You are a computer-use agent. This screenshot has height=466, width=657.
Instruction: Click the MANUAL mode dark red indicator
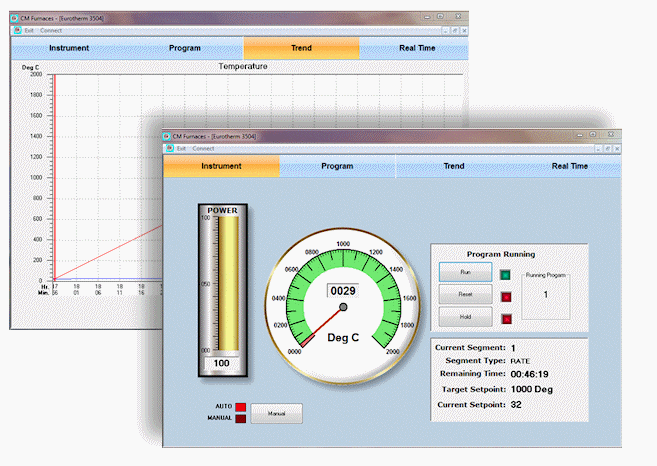(241, 418)
